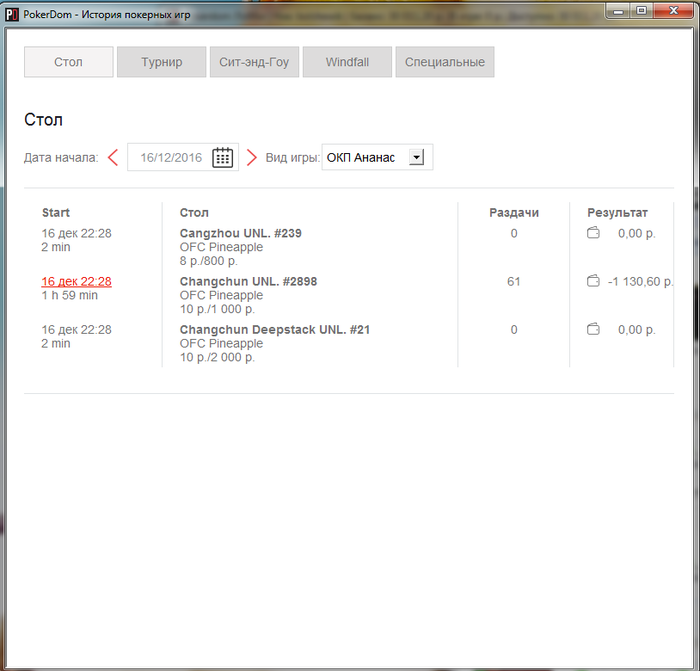The height and width of the screenshot is (671, 700).
Task: Open the Windfall tab
Action: (x=347, y=62)
